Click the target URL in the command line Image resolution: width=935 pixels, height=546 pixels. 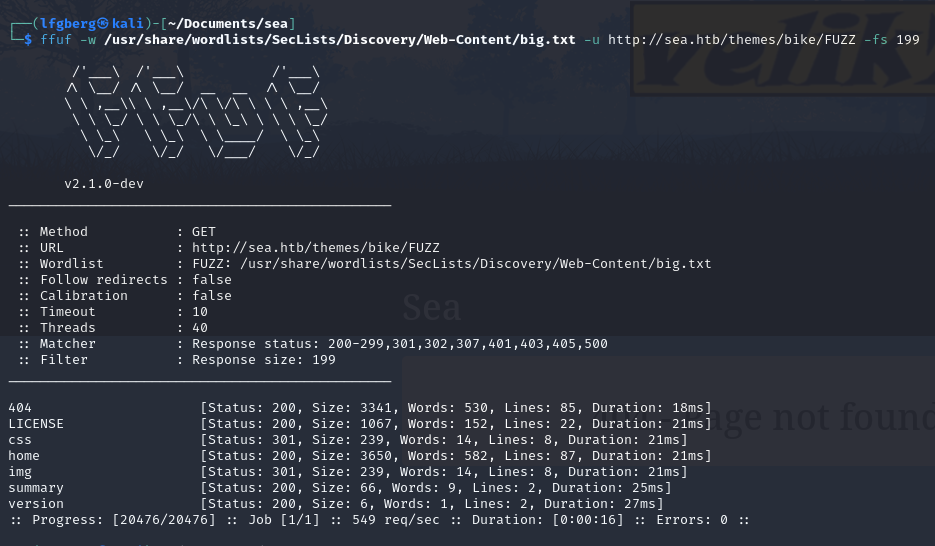pyautogui.click(x=732, y=40)
